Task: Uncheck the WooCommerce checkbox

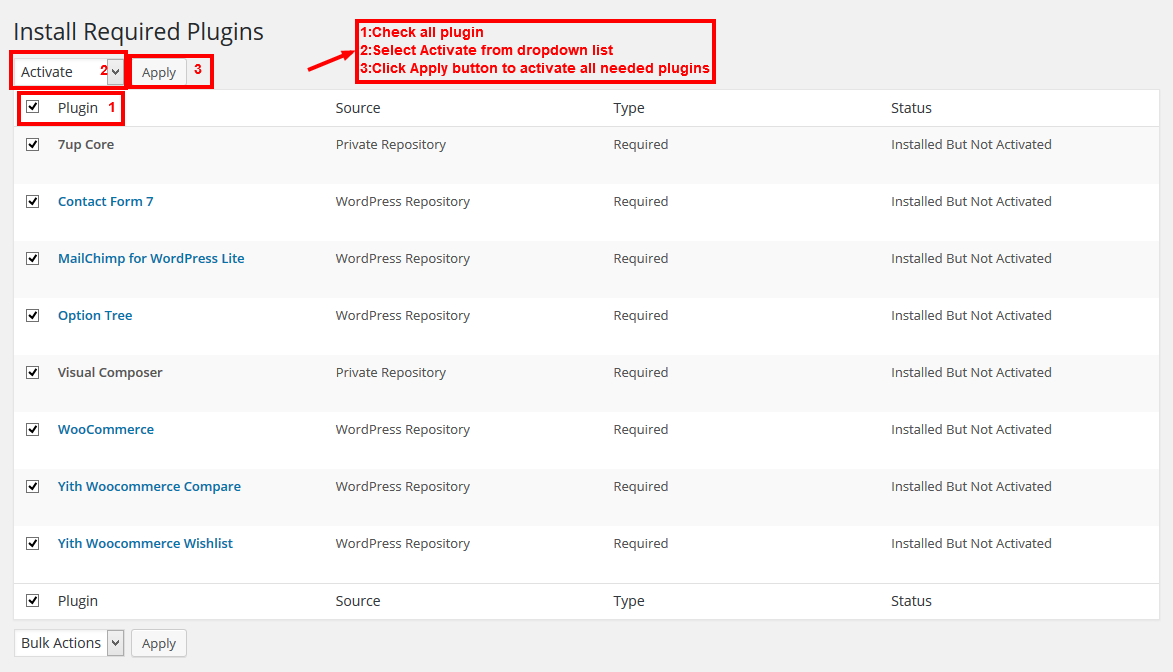Action: click(x=32, y=429)
